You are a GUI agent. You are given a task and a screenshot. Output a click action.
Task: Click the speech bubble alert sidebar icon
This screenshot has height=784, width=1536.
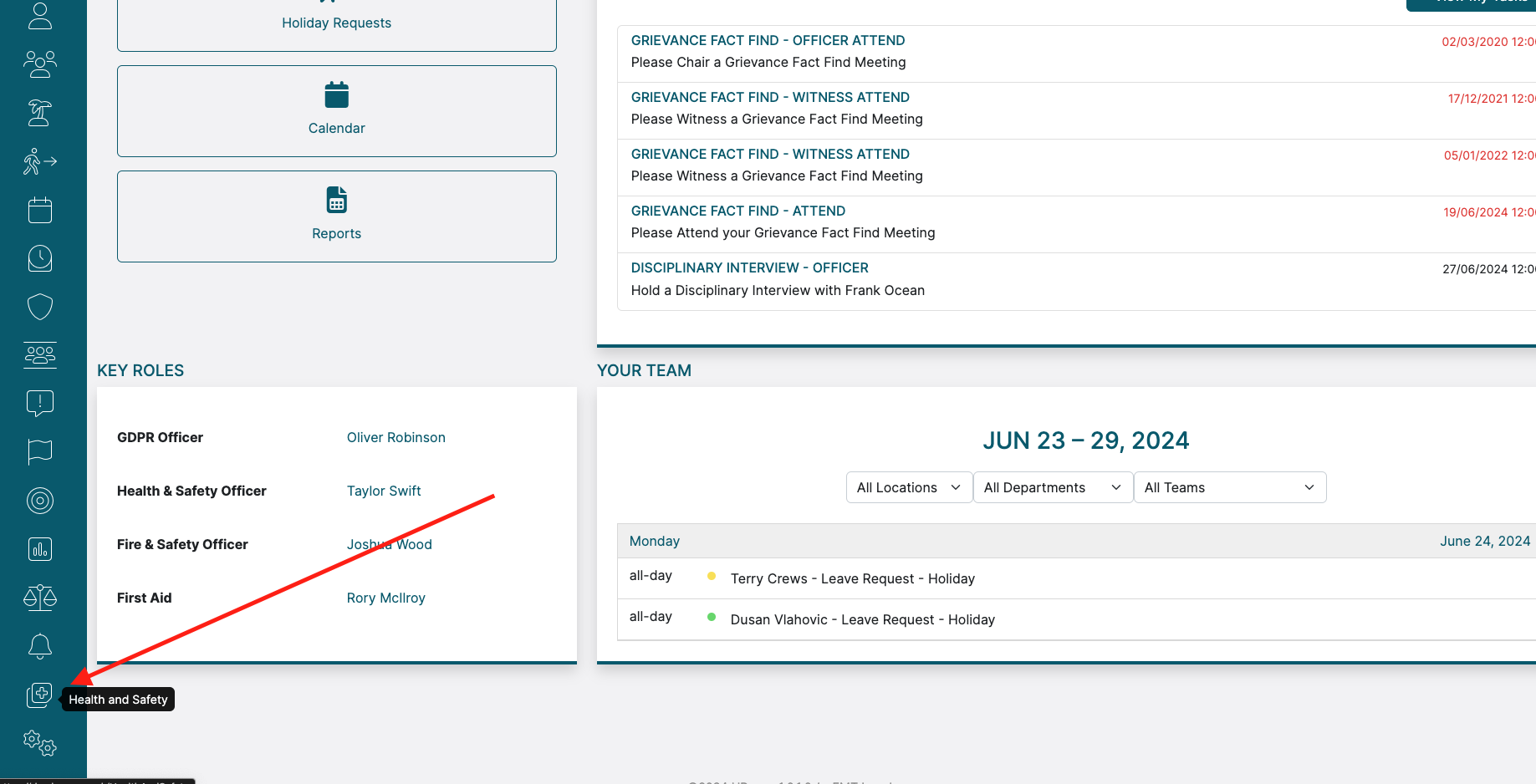pos(39,404)
